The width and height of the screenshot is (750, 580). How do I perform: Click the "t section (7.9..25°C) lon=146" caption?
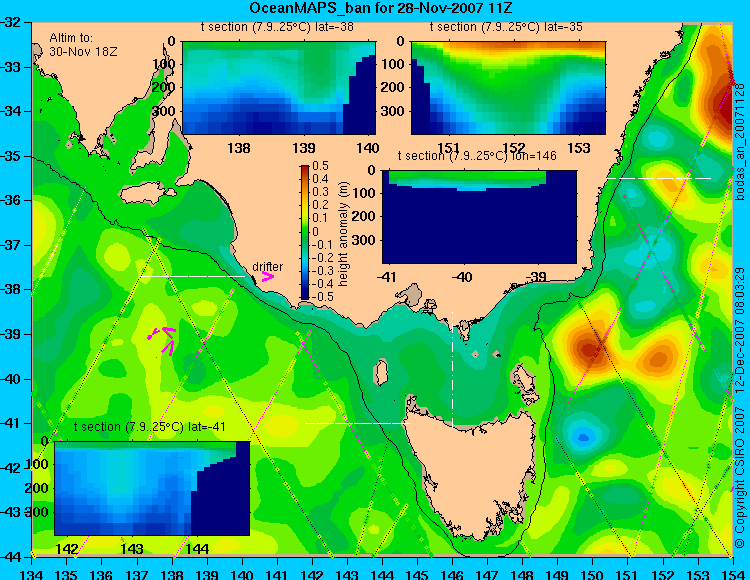point(477,156)
